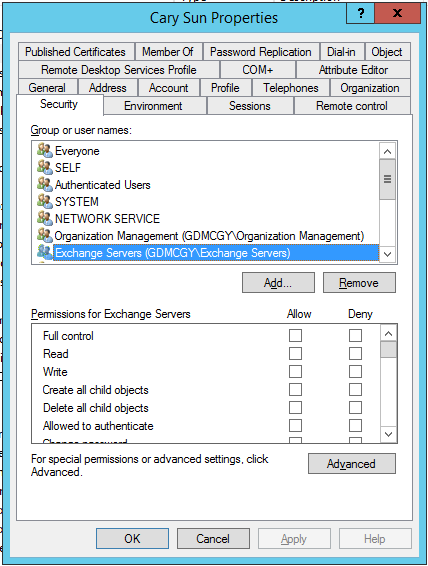Click the Add... button
The image size is (428, 566).
click(x=278, y=283)
